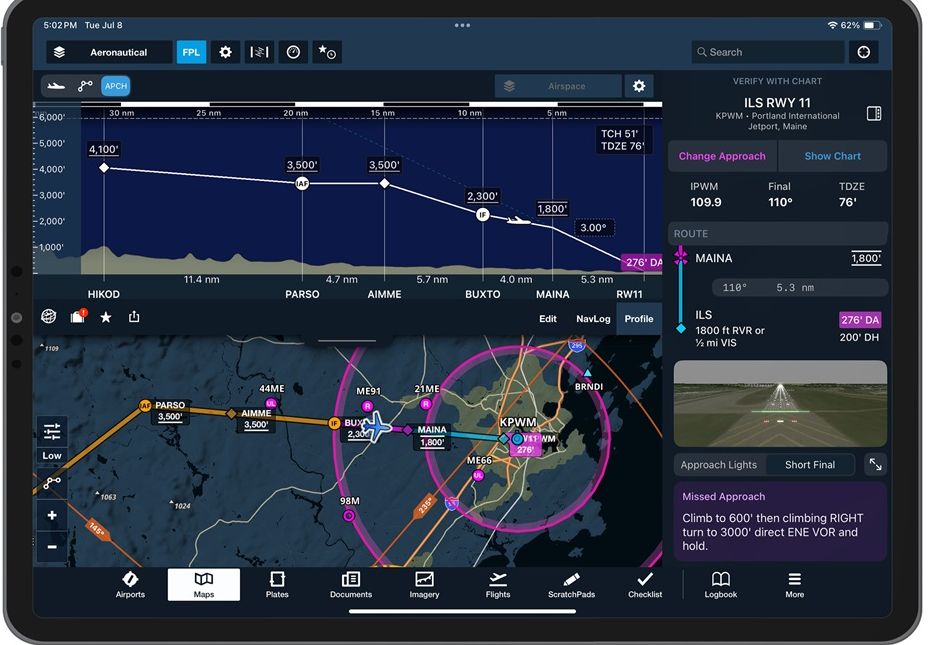Toggle the FPL flight plan panel
Image resolution: width=931 pixels, height=645 pixels.
(191, 52)
